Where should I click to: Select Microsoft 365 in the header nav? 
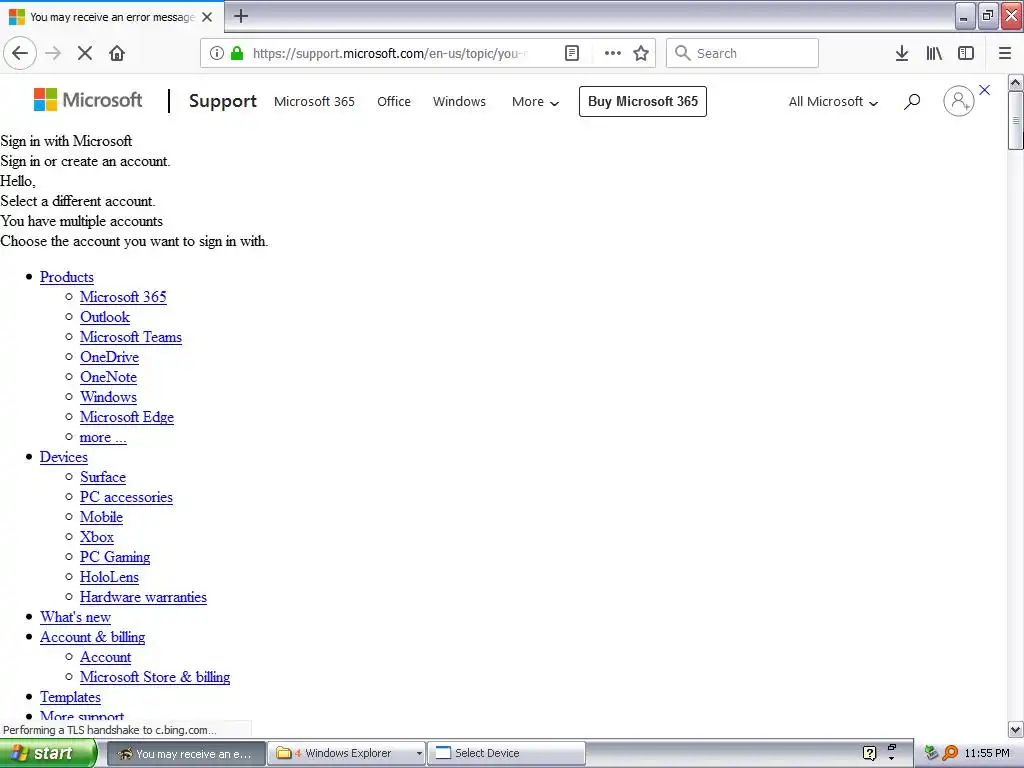[314, 102]
